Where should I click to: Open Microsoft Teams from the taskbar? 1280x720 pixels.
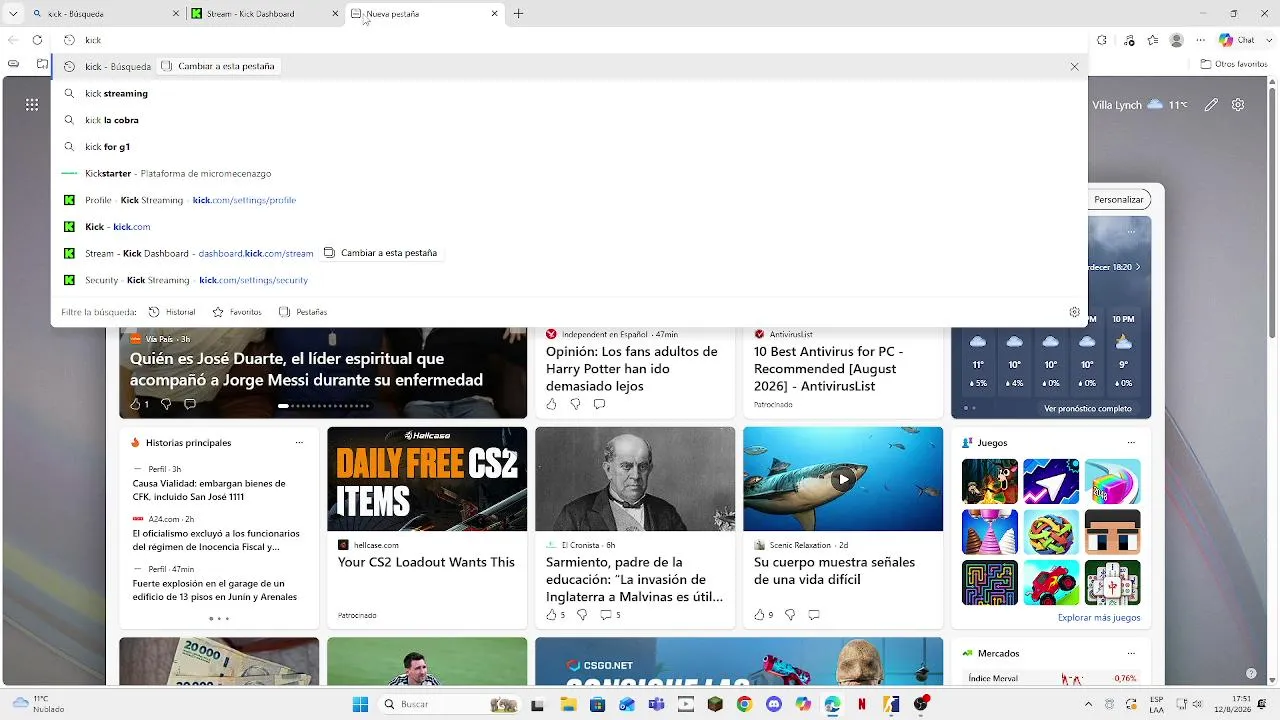(x=656, y=704)
